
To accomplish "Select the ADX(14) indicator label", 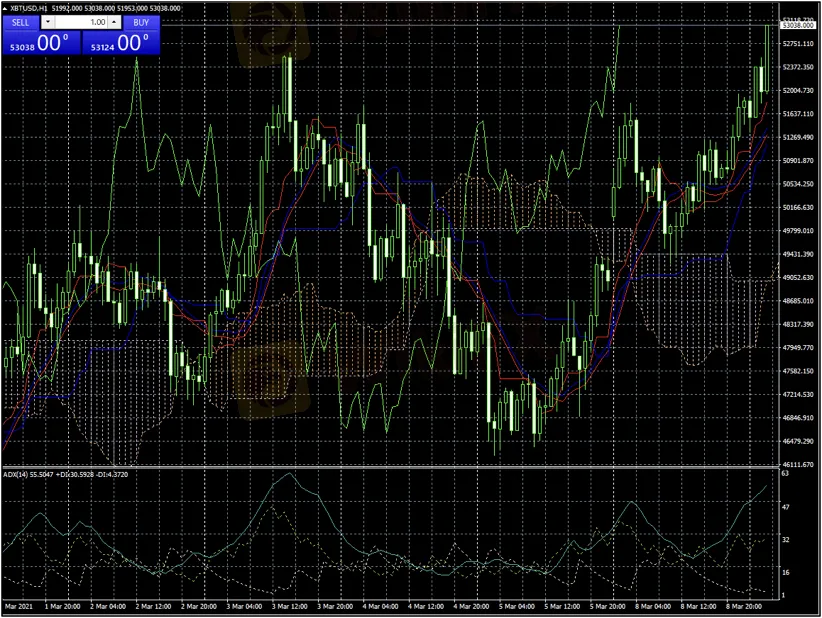I will click(x=18, y=473).
